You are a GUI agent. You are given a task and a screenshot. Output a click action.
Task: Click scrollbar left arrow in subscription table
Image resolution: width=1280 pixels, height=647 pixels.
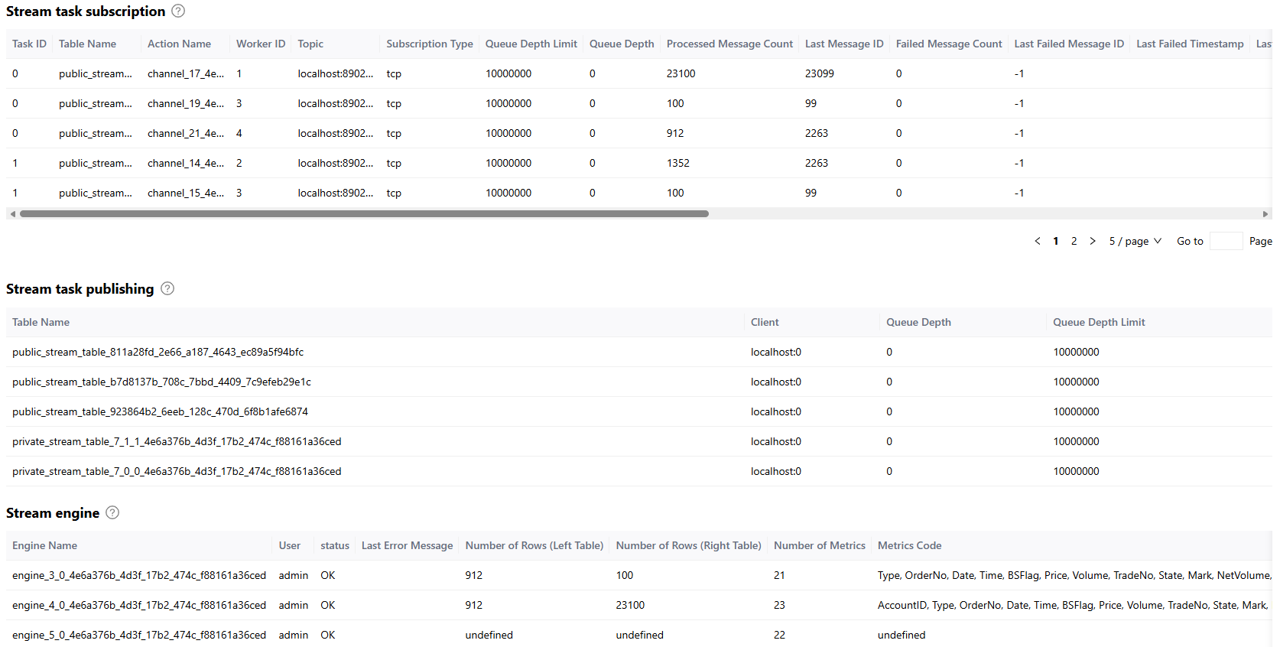(x=12, y=214)
